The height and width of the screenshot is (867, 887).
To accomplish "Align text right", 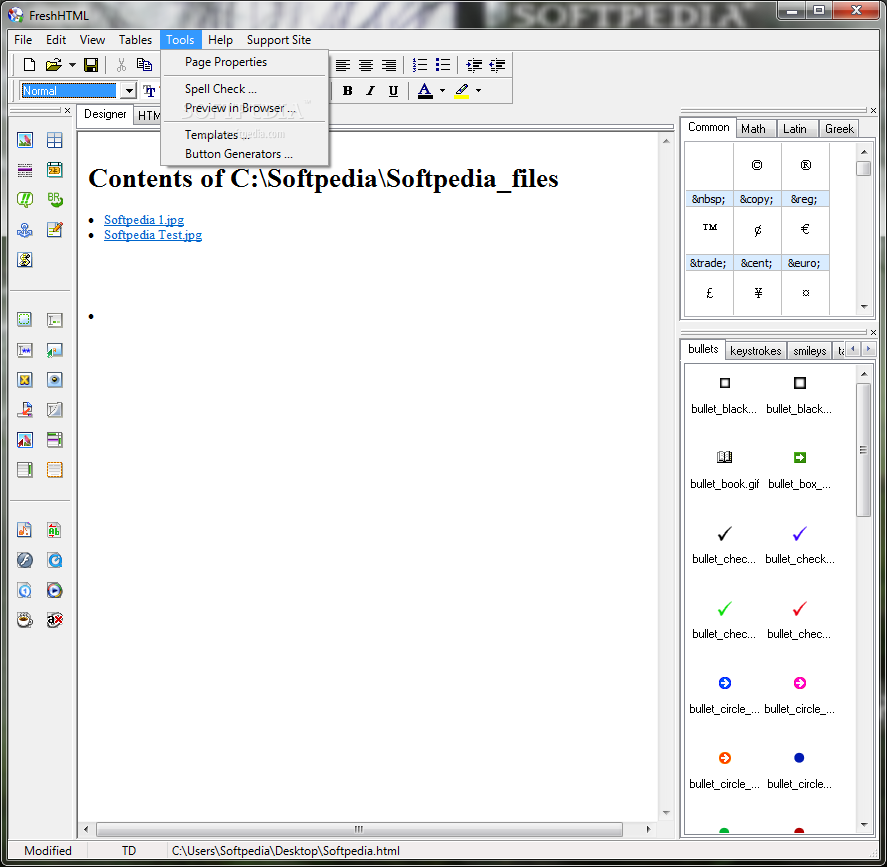I will tap(389, 65).
